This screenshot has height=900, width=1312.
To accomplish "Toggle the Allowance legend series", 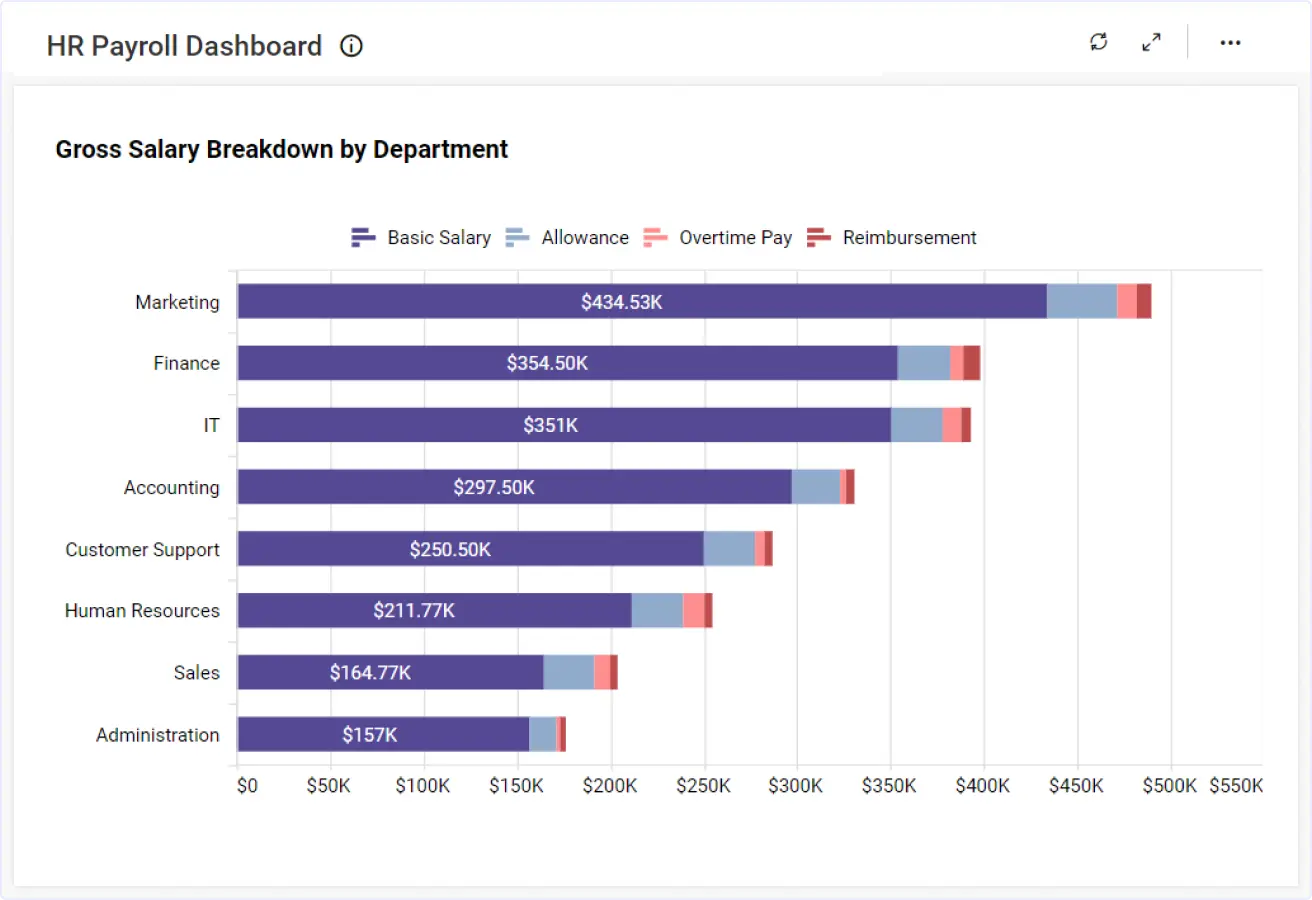I will [584, 238].
